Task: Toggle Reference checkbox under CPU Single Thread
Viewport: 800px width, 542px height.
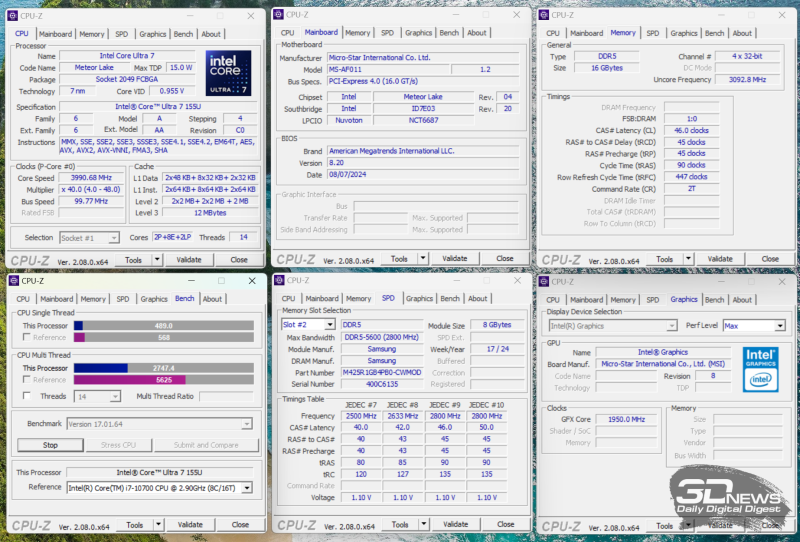Action: pos(26,337)
